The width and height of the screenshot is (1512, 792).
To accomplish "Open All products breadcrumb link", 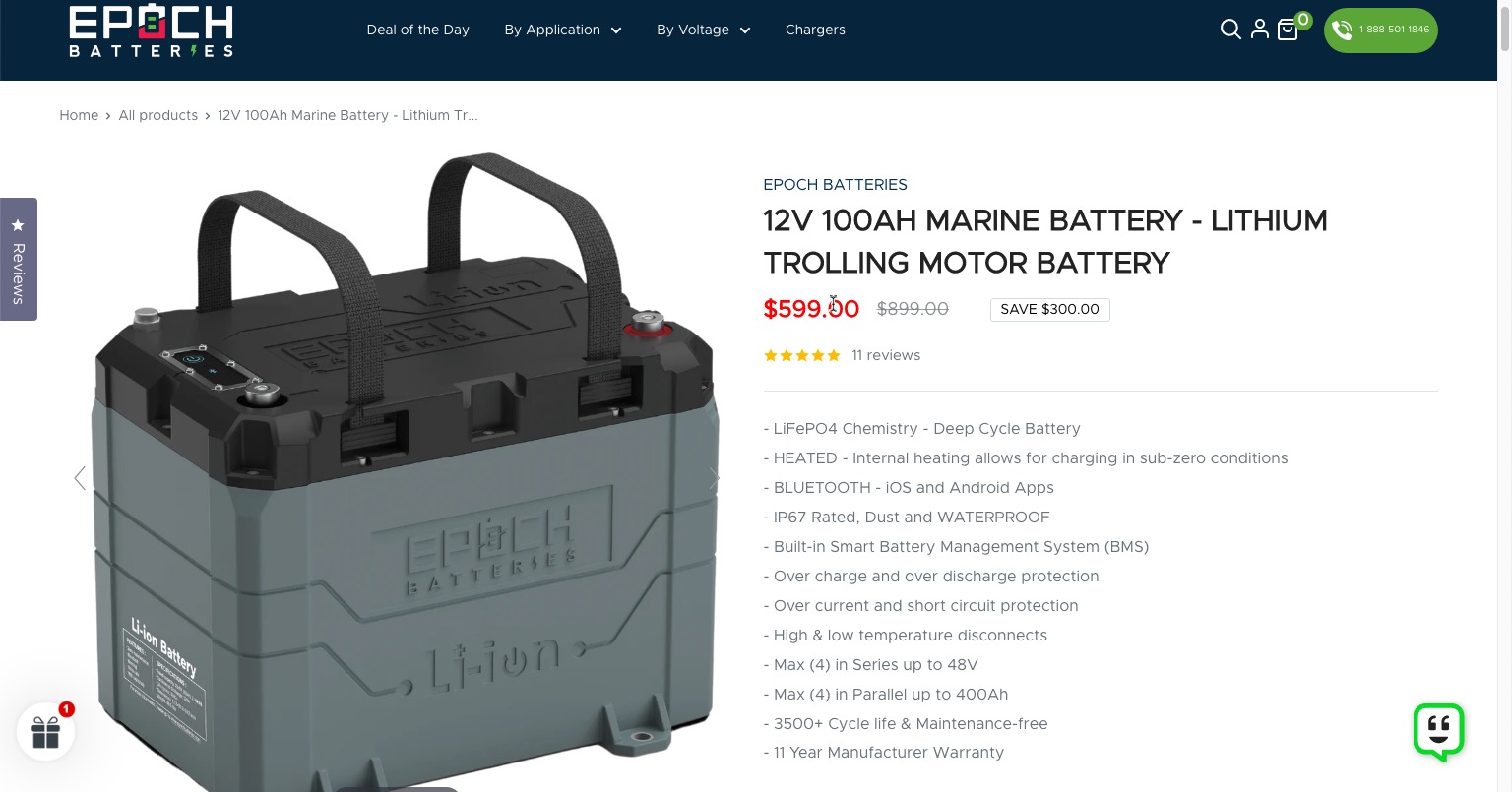I will 158,115.
